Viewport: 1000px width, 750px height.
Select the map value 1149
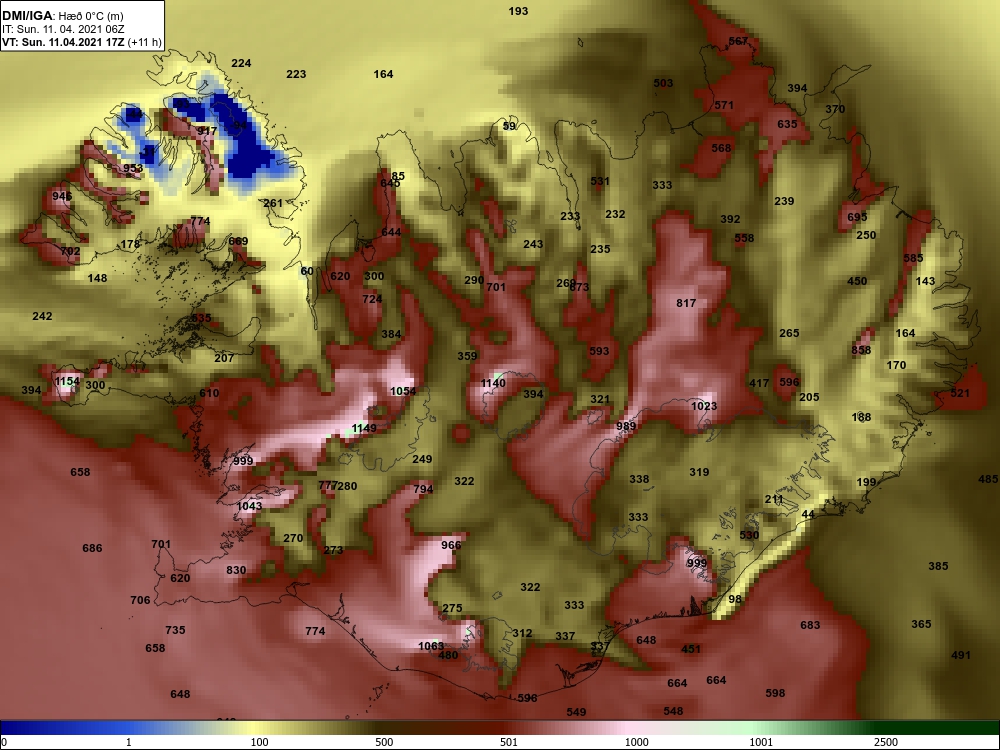point(364,428)
